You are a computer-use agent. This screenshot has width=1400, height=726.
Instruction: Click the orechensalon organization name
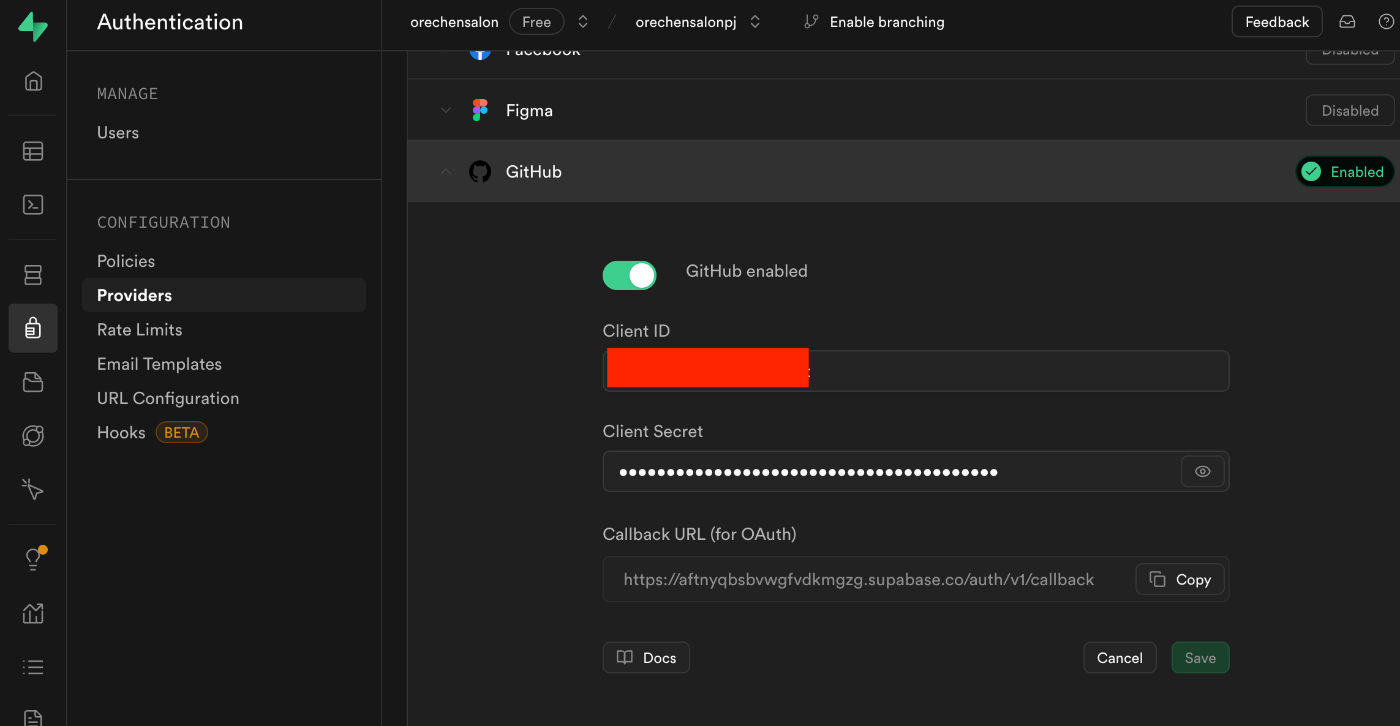pos(454,22)
